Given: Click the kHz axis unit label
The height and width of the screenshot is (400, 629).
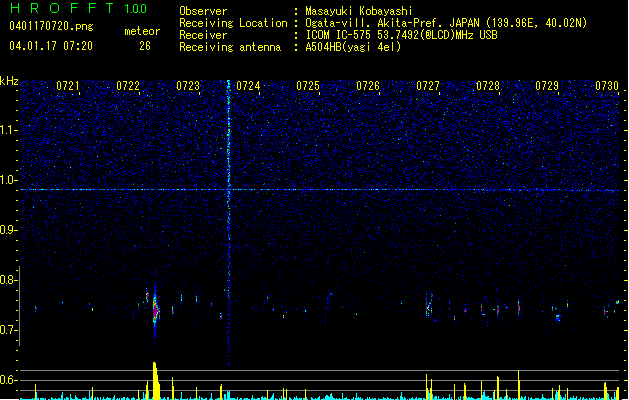Looking at the screenshot, I should point(9,81).
